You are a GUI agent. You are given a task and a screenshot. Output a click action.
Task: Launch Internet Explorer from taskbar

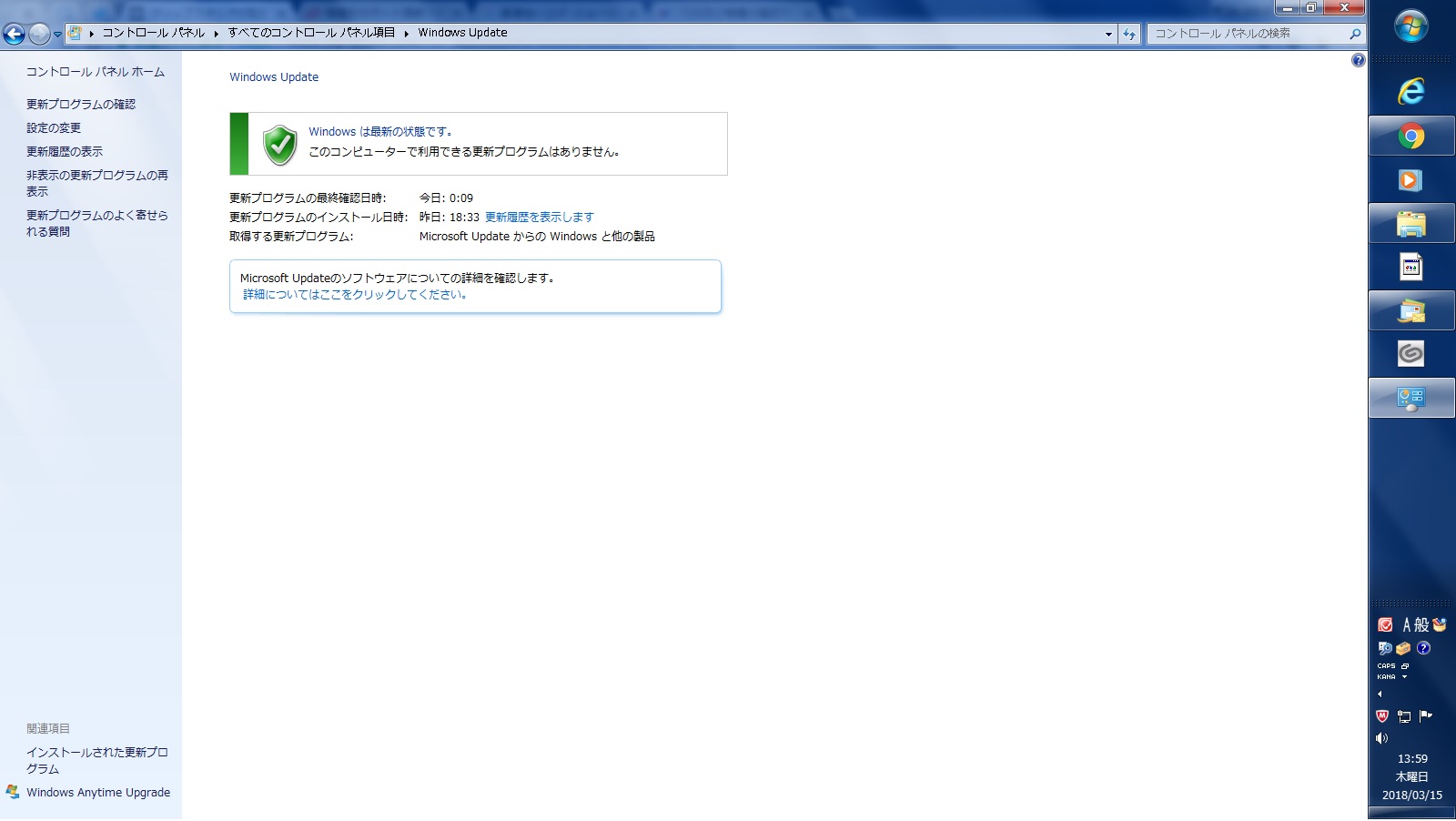(x=1411, y=91)
